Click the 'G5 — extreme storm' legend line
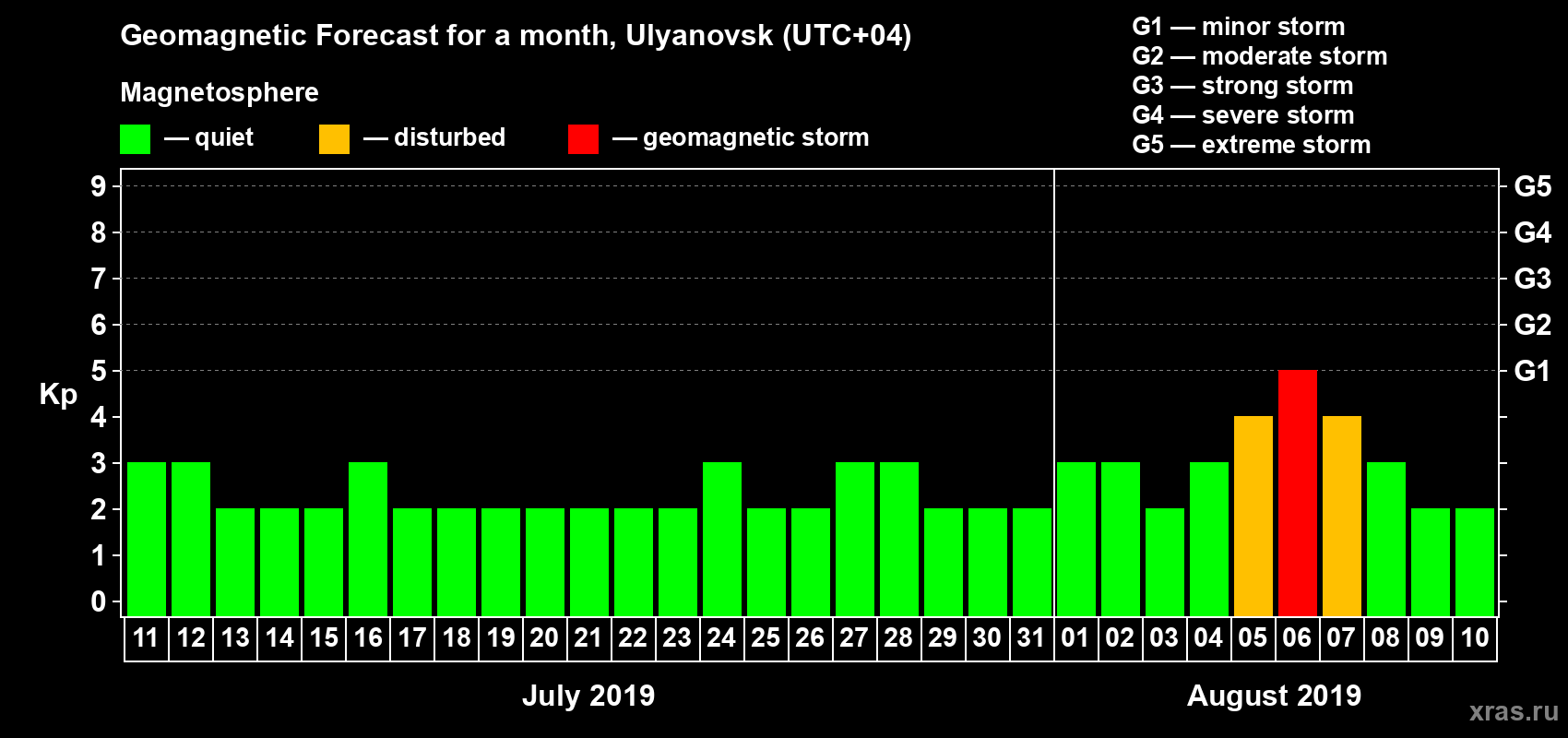The width and height of the screenshot is (1568, 738). [1252, 145]
